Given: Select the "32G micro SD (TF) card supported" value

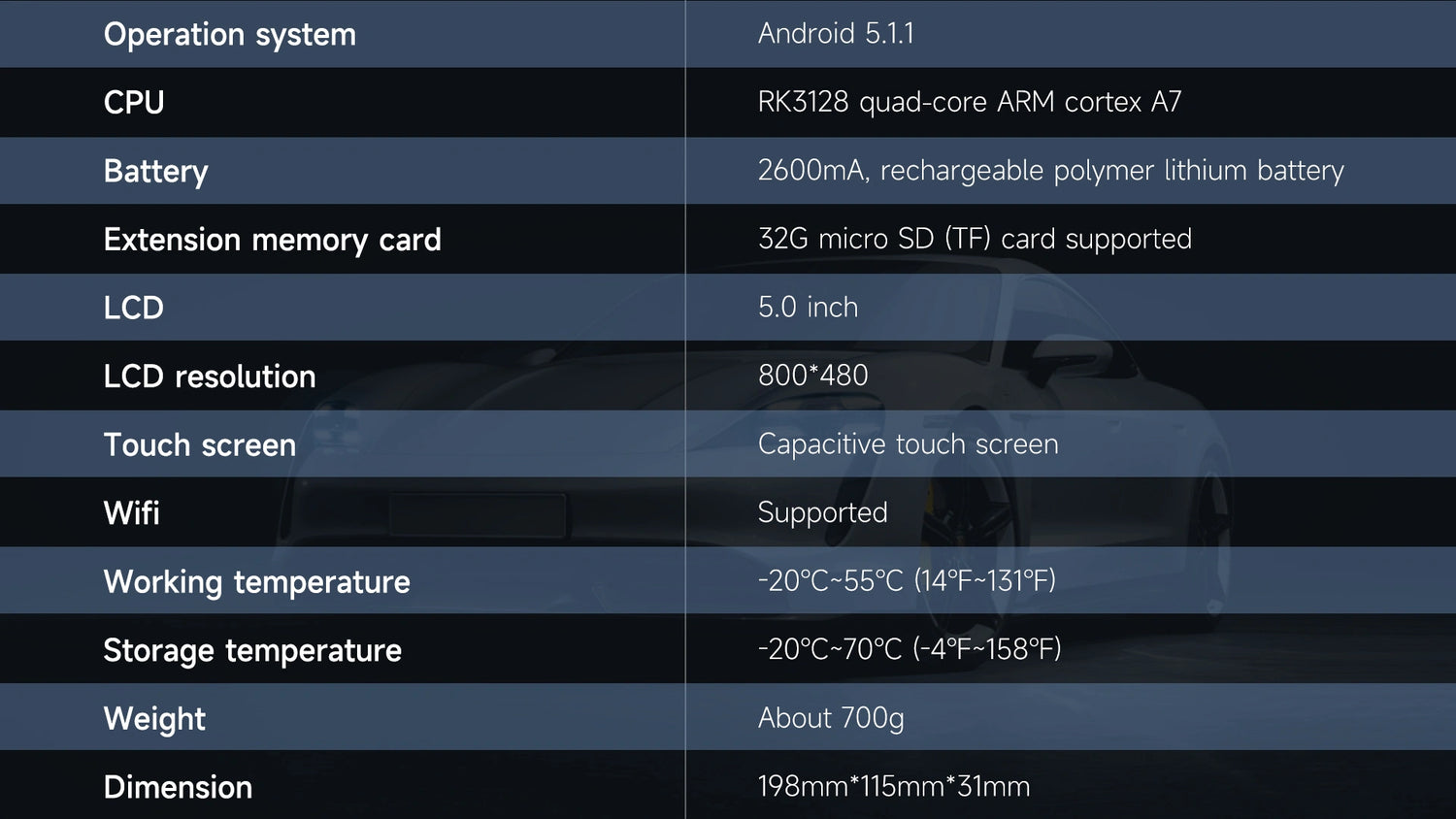Looking at the screenshot, I should point(975,239).
